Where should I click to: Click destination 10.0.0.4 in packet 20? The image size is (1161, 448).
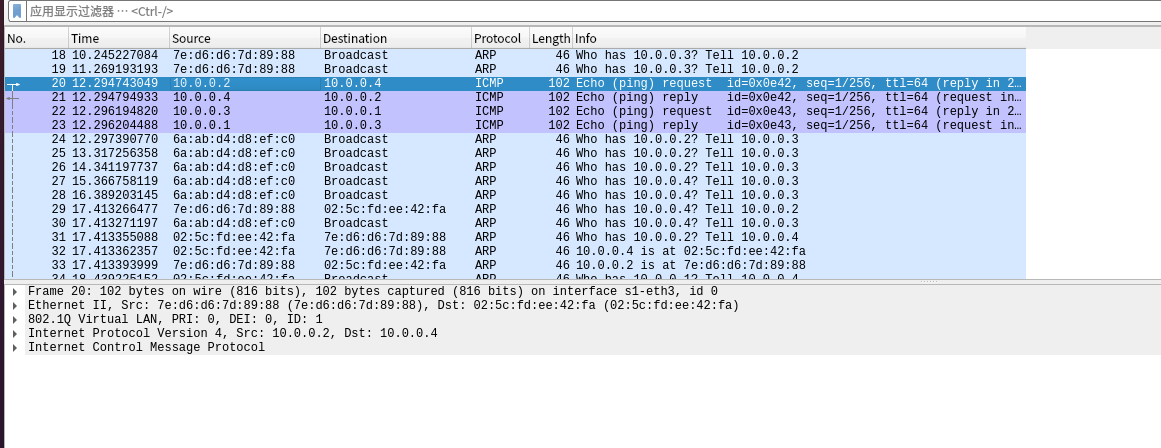pyautogui.click(x=352, y=84)
